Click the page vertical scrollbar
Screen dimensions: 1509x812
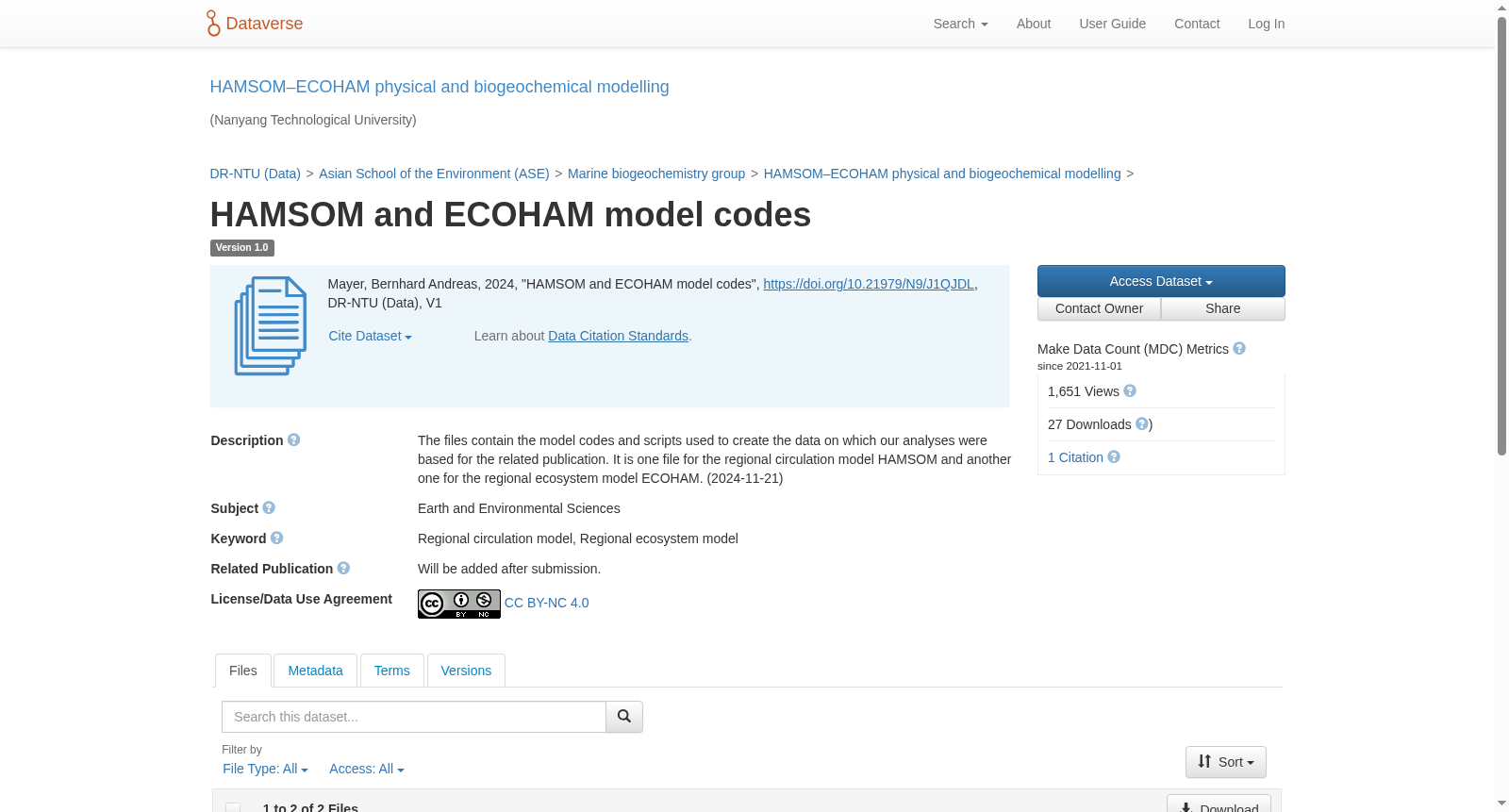point(1501,236)
